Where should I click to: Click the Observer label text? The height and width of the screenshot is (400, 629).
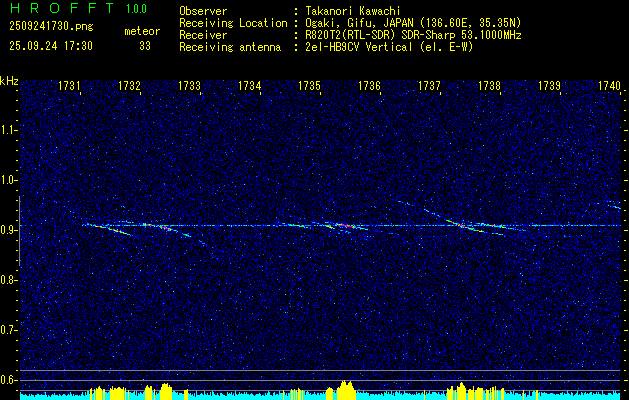click(203, 11)
